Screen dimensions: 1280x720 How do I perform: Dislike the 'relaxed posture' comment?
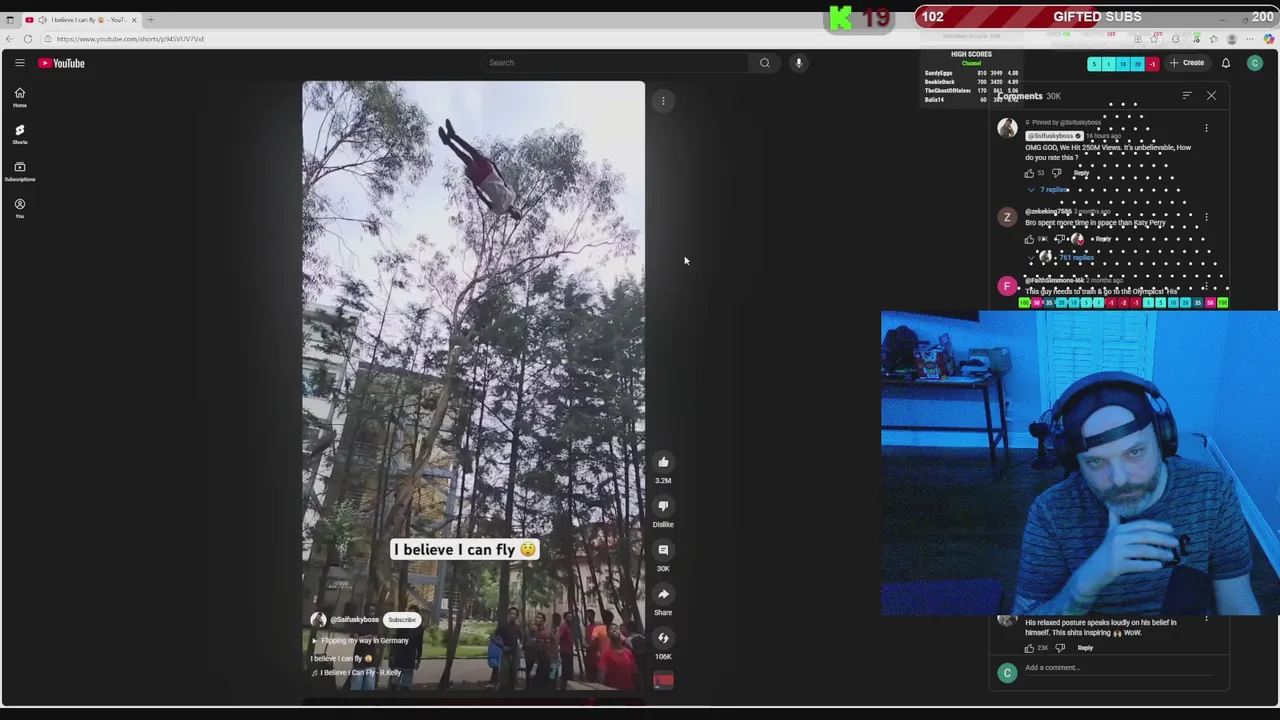1060,648
